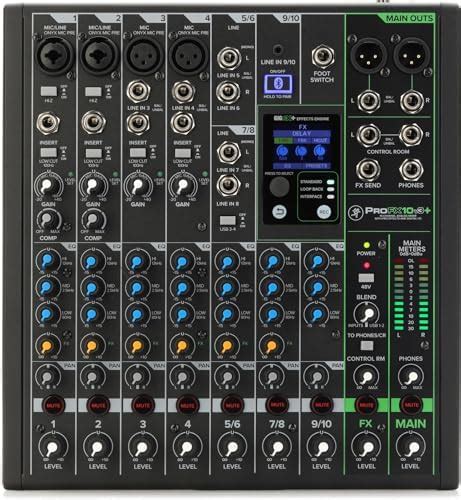Click channel 3 Low EQ knob
The image size is (461, 500).
(x=137, y=314)
